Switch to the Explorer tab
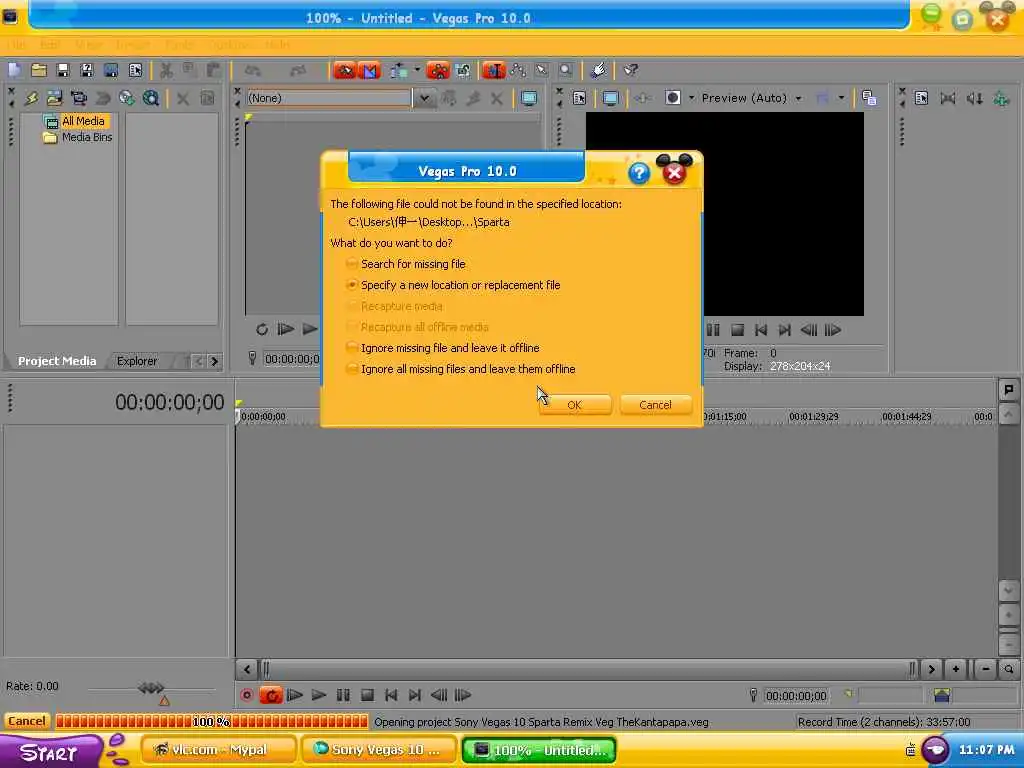The width and height of the screenshot is (1024, 768). pos(136,361)
